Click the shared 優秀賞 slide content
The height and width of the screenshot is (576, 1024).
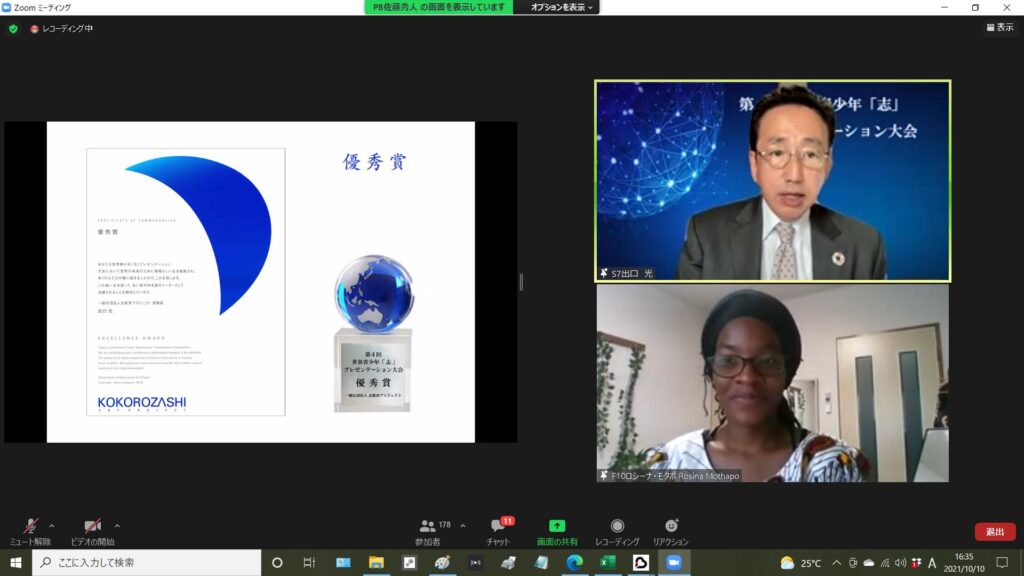(261, 282)
